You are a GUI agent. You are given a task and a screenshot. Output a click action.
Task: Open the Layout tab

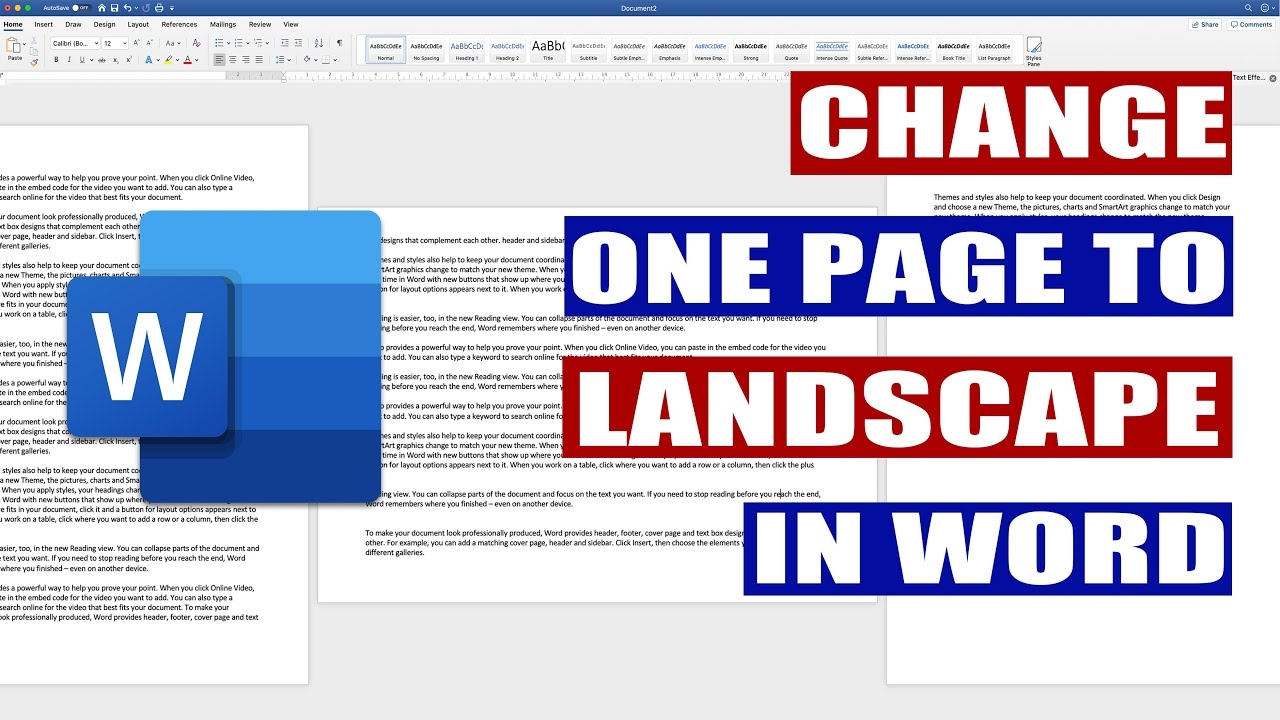click(138, 24)
